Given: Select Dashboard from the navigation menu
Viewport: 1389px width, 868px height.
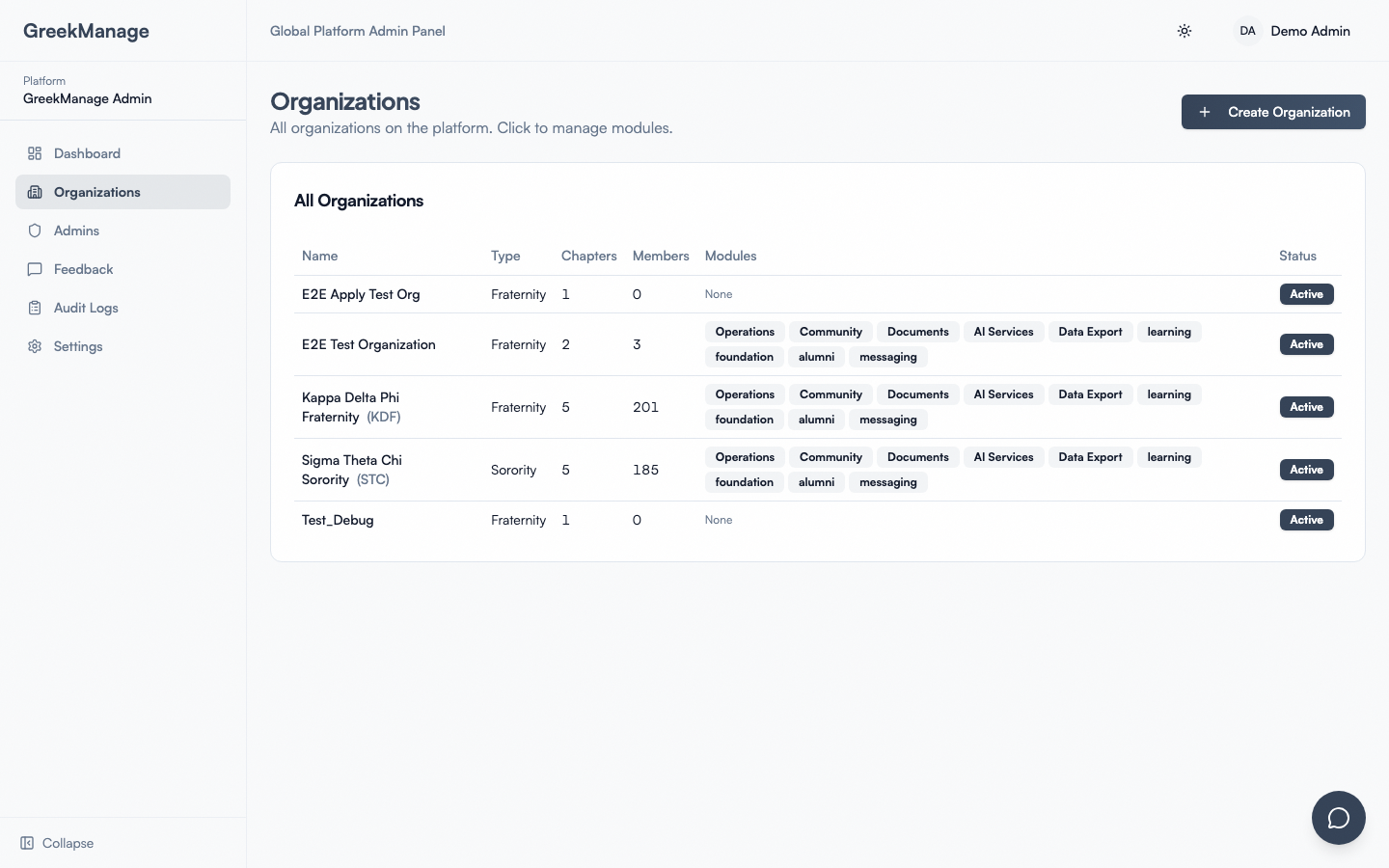Looking at the screenshot, I should coord(87,153).
